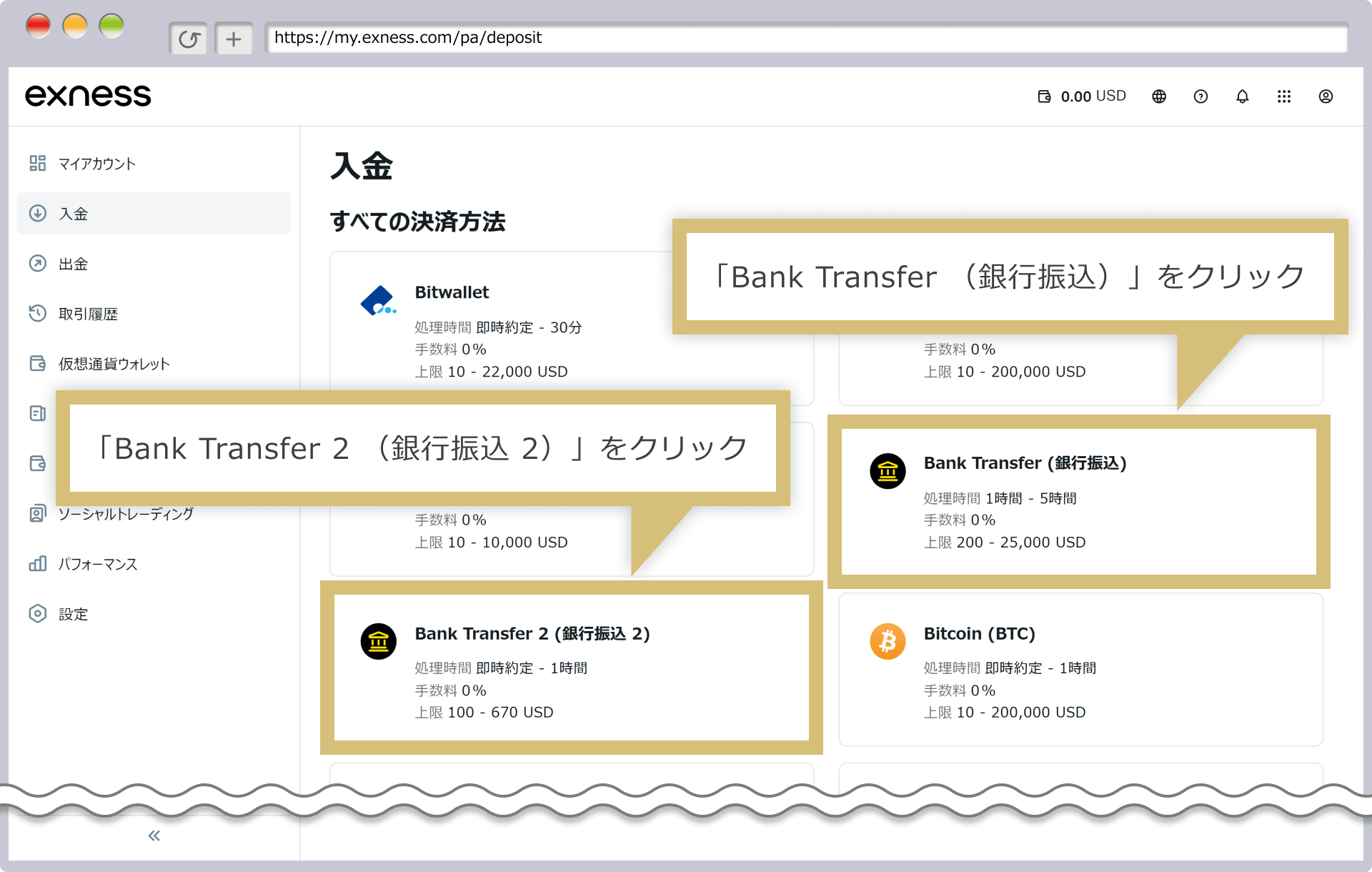Click the 入金 page title
This screenshot has height=872, width=1372.
[x=362, y=166]
